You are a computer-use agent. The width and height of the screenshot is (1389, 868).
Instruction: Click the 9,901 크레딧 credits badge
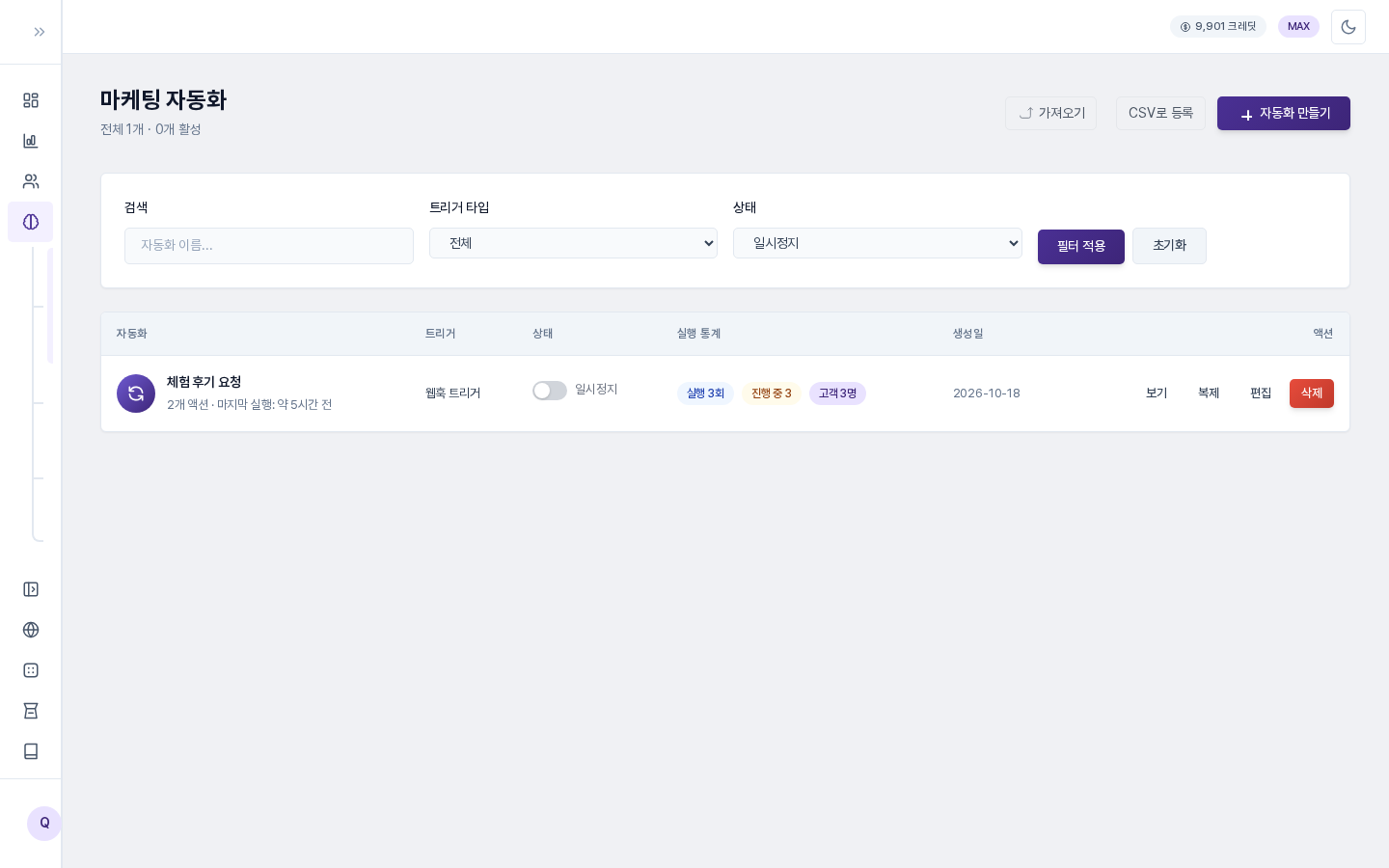point(1218,27)
